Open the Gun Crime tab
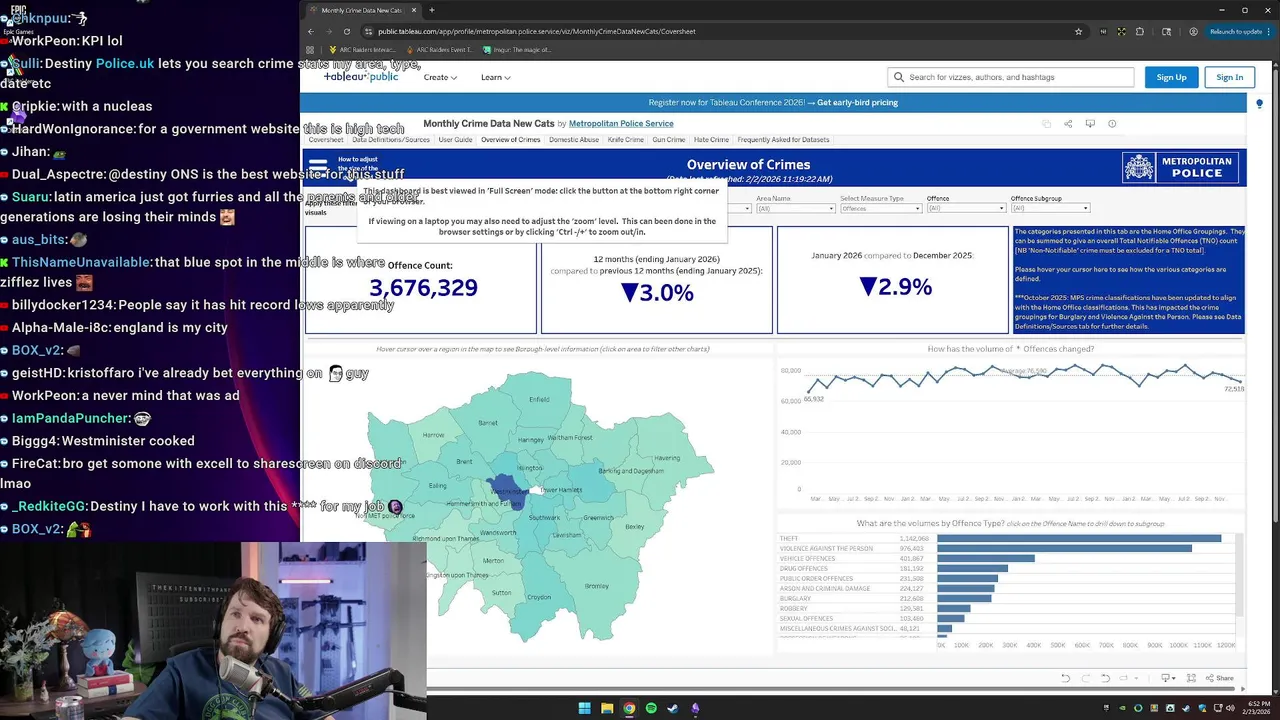 669,140
